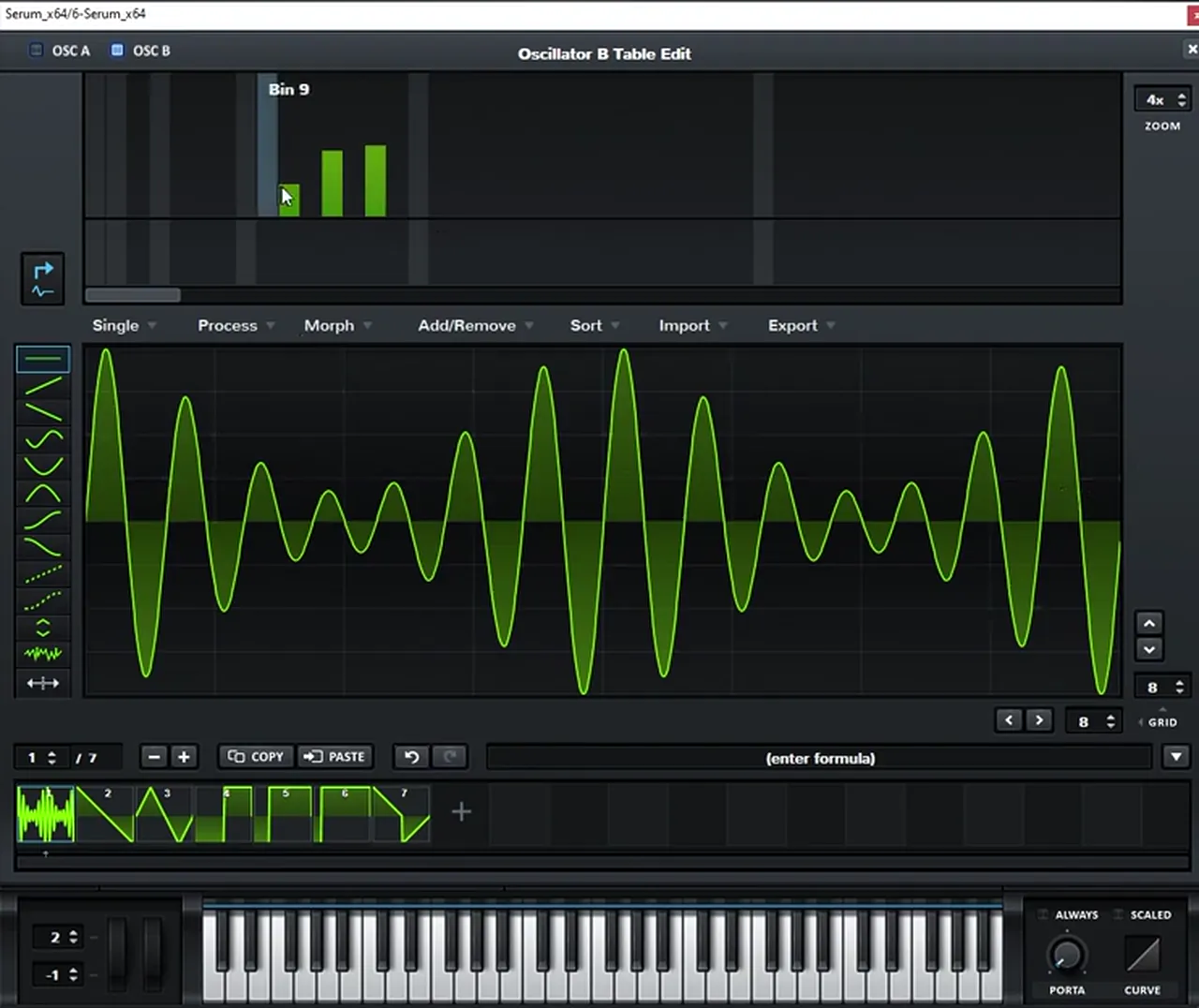
Task: Select the noise waveform draw tool
Action: (x=43, y=654)
